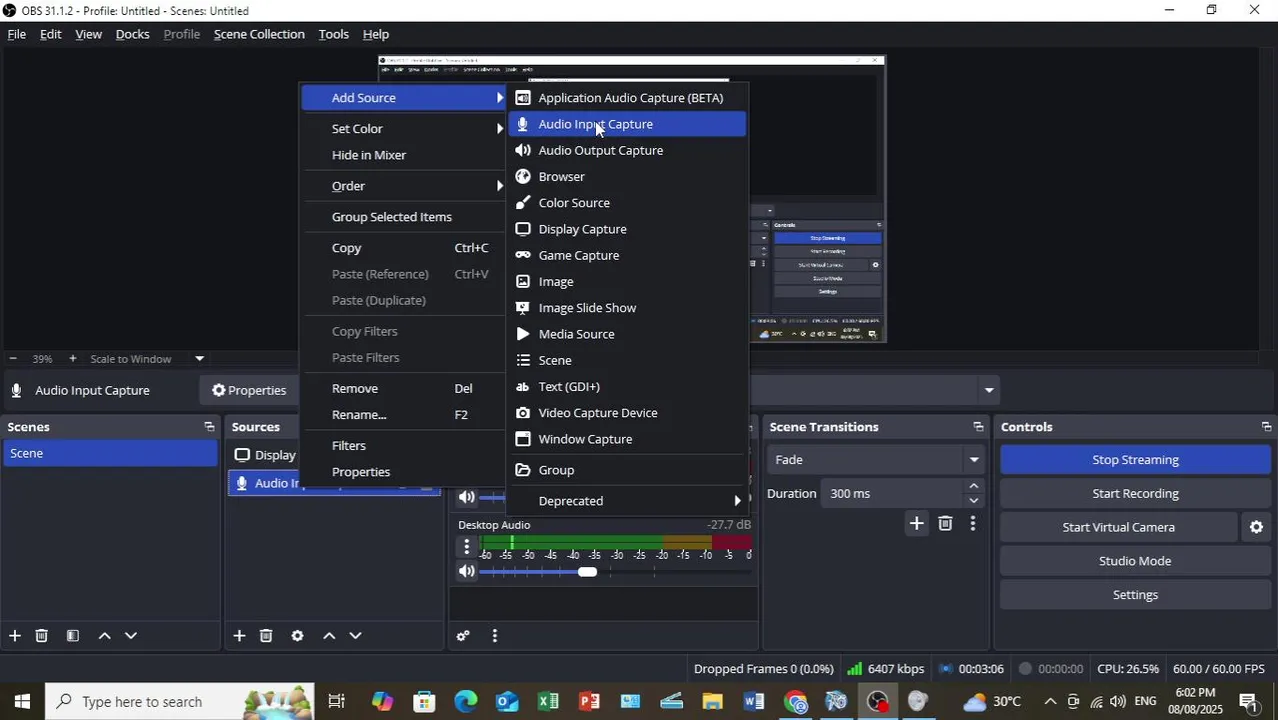Open the File menu
The height and width of the screenshot is (720, 1278).
17,34
